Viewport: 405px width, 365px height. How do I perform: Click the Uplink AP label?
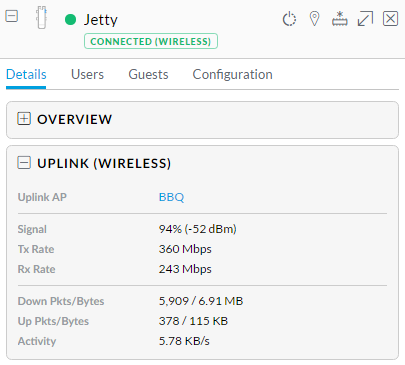click(x=42, y=197)
